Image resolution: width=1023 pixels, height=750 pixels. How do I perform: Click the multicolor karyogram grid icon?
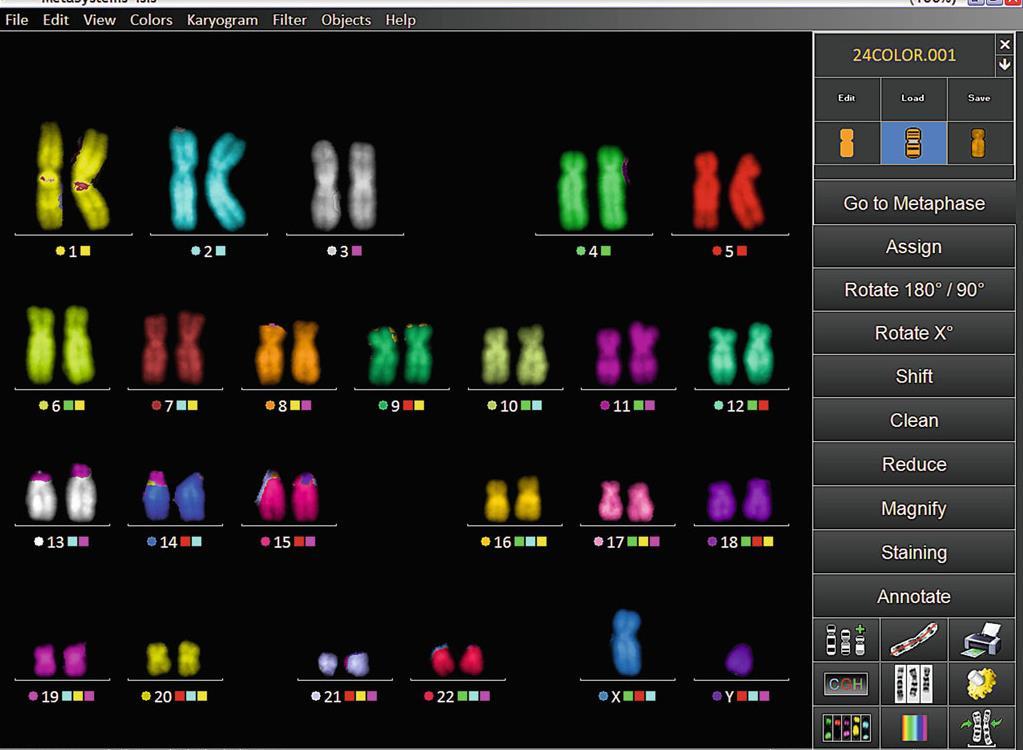pyautogui.click(x=846, y=728)
